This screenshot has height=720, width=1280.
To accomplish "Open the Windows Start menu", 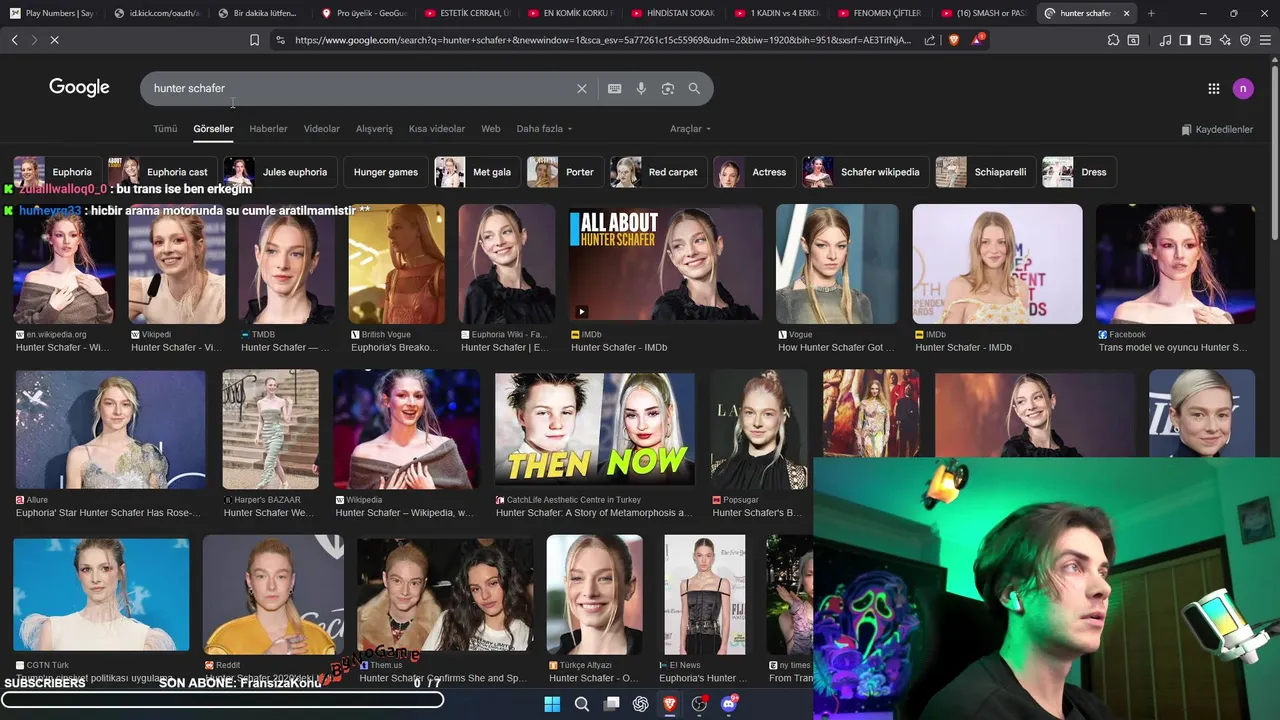I will 552,704.
